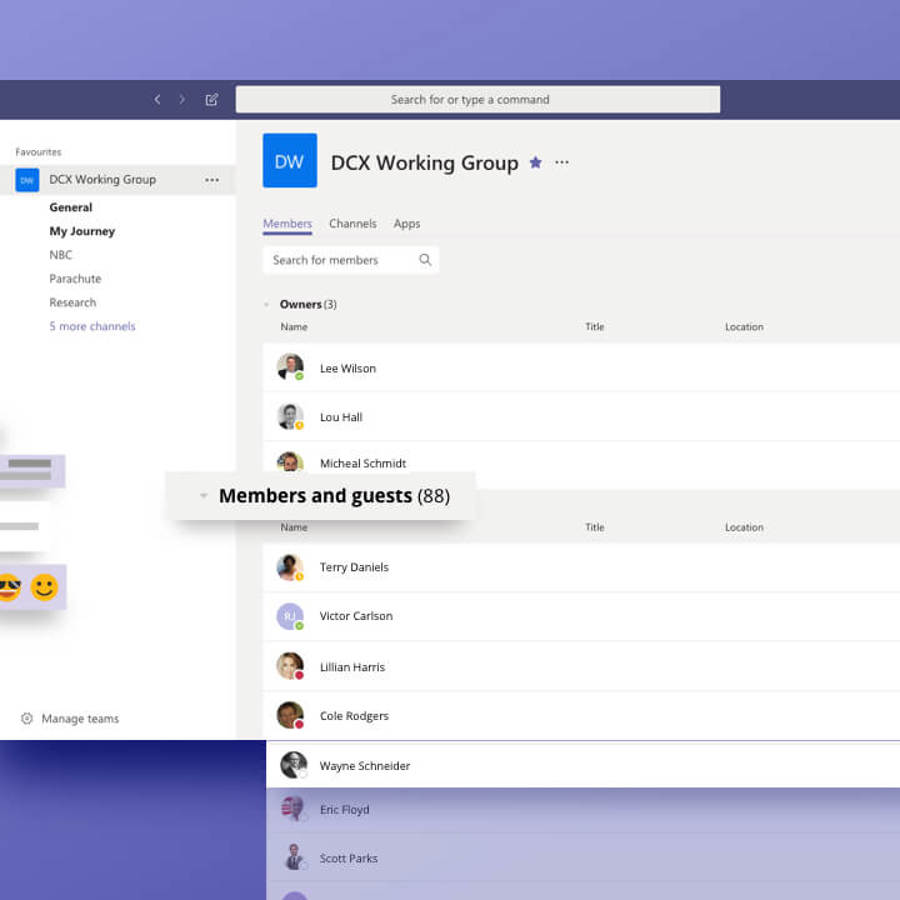Click the DW team avatar tile
900x900 pixels.
[289, 161]
